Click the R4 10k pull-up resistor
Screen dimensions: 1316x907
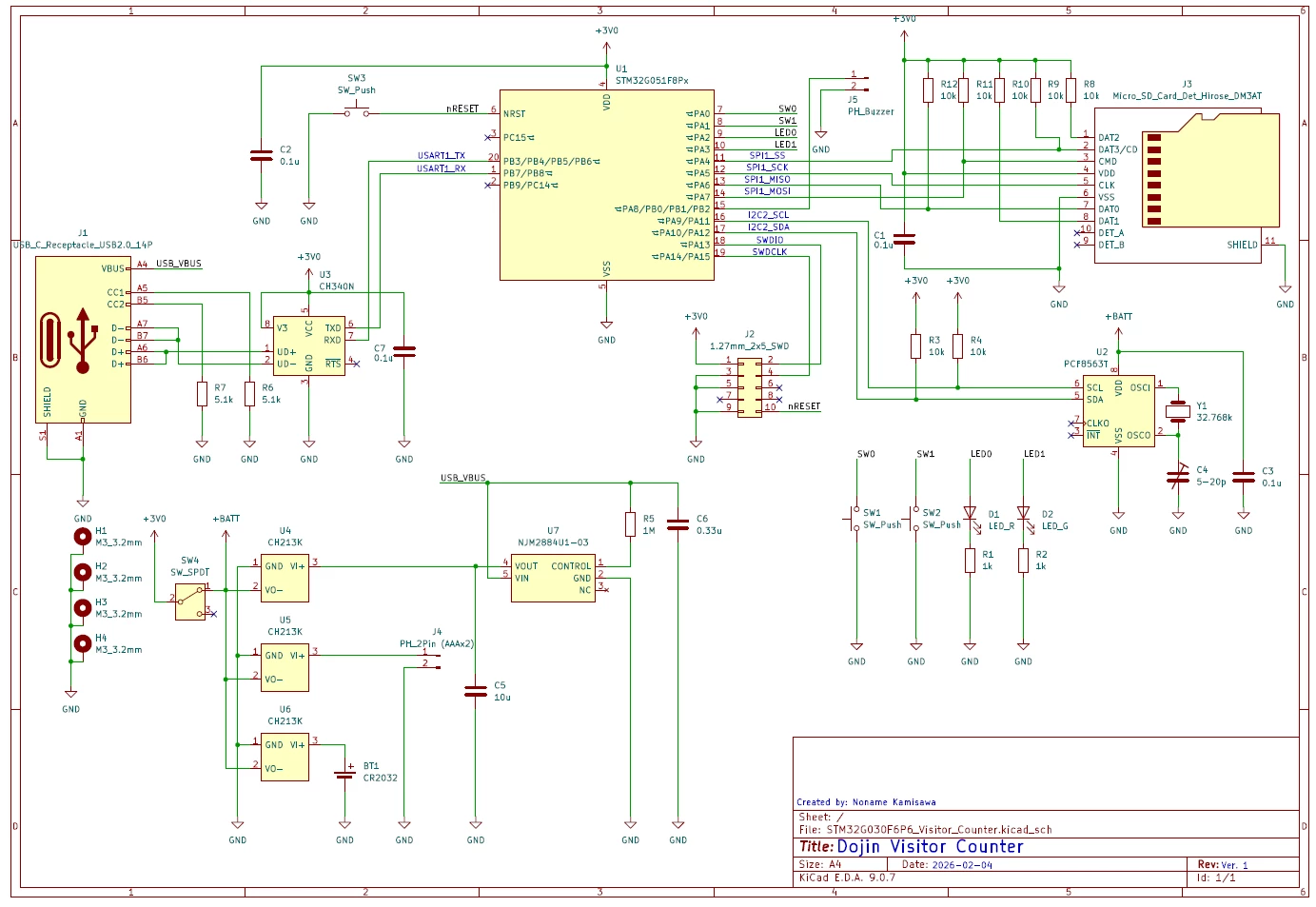957,345
